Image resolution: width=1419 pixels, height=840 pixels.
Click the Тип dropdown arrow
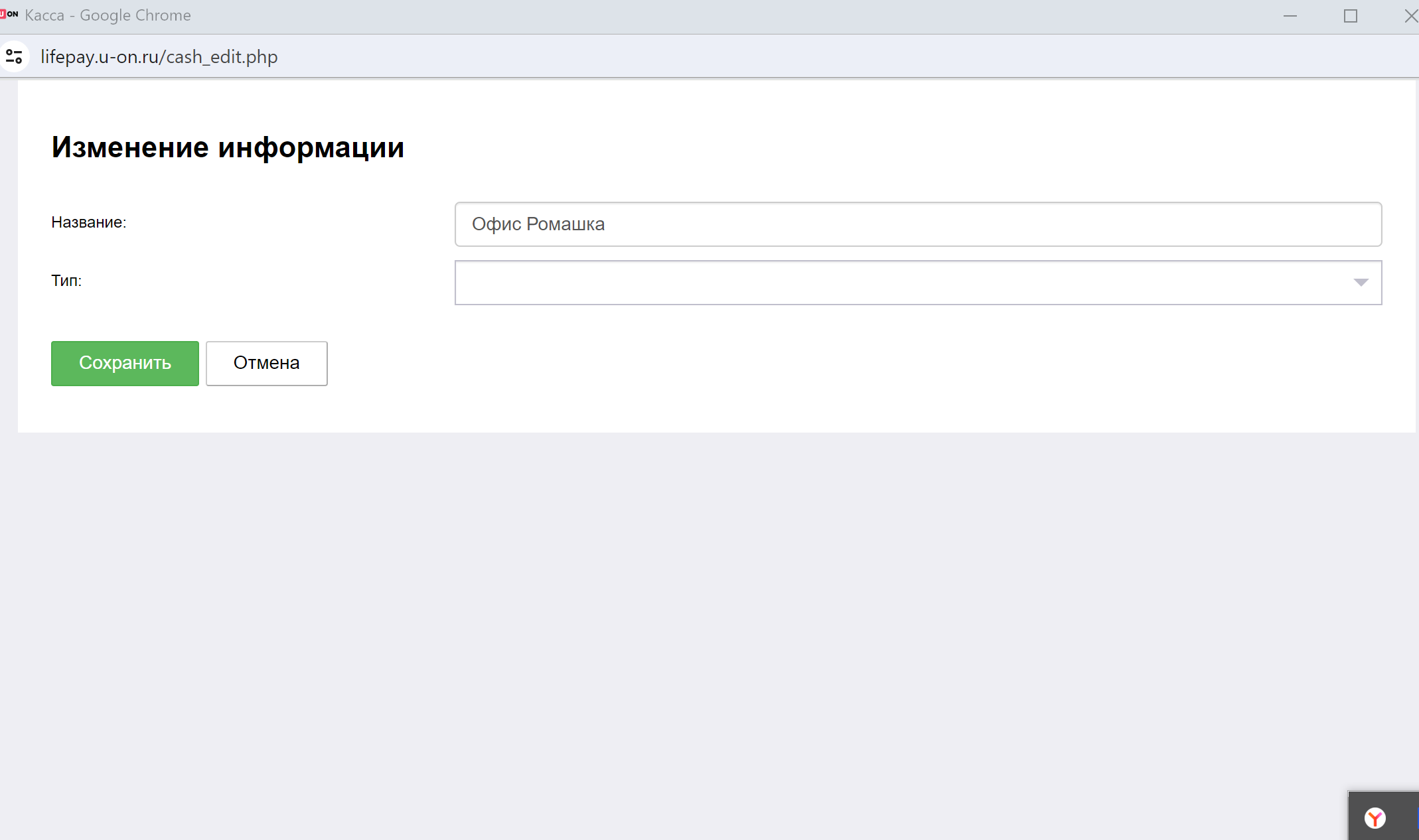coord(1361,283)
